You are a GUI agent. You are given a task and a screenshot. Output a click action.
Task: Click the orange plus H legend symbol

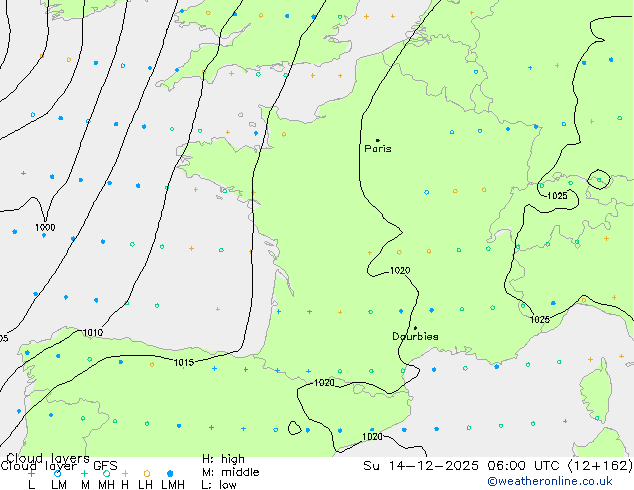point(125,473)
